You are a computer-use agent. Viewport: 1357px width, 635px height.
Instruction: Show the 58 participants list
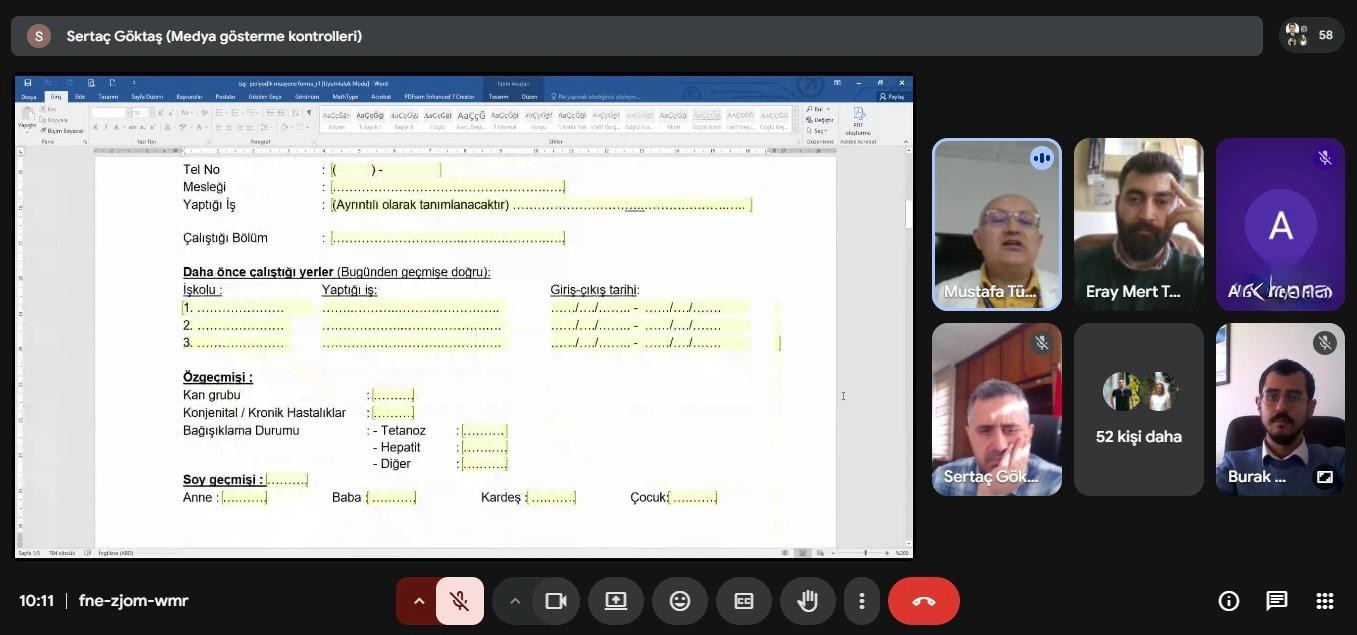[x=1311, y=35]
